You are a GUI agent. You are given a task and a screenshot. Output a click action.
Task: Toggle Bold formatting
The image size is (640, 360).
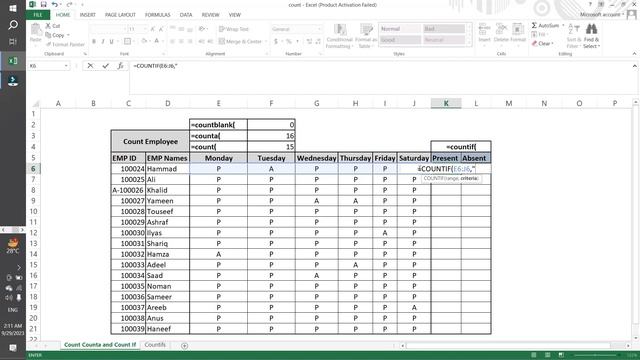(x=94, y=41)
